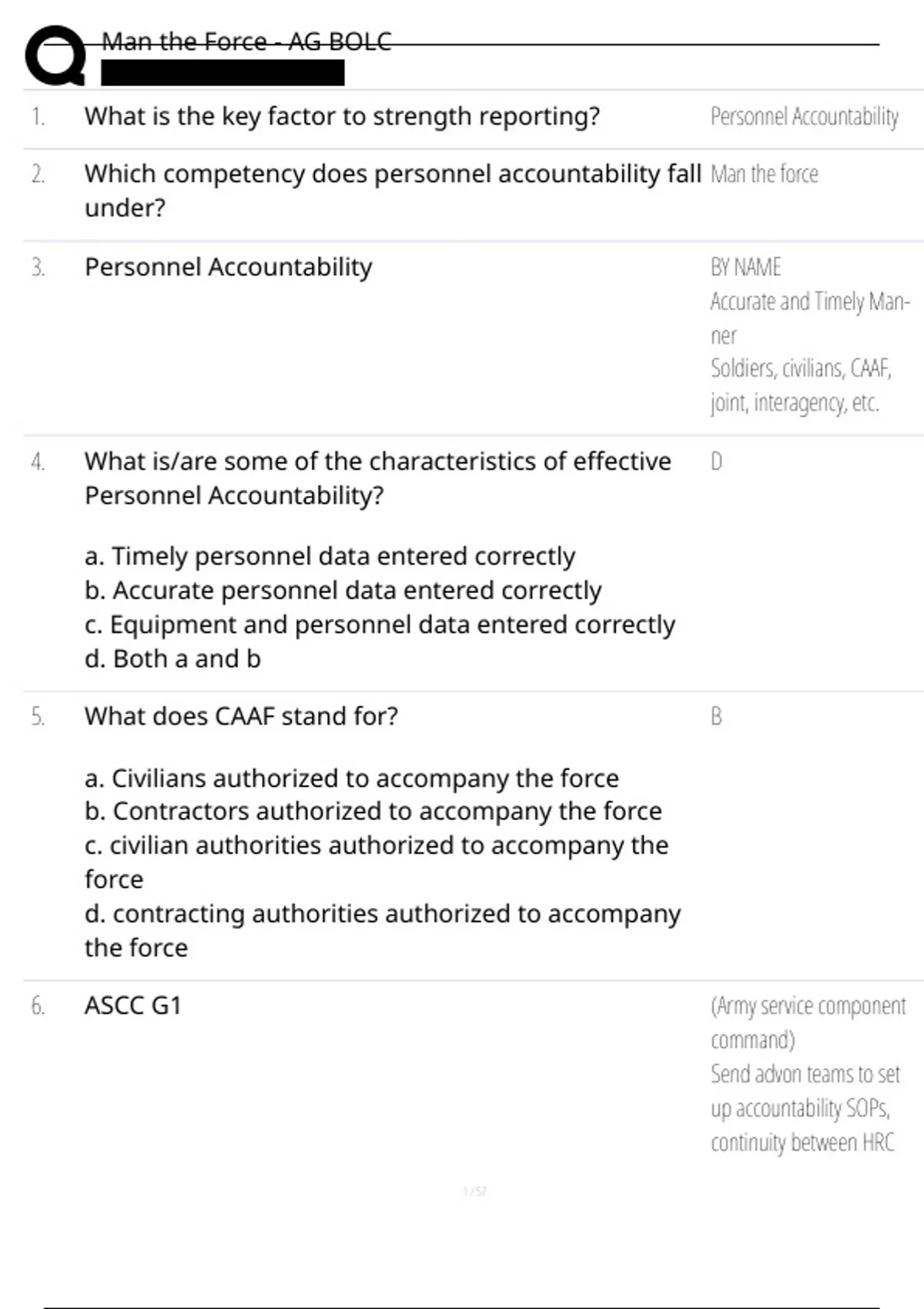Select option a, "Timely personnel data entered correctly"
Screen dimensions: 924x1309
(x=330, y=556)
